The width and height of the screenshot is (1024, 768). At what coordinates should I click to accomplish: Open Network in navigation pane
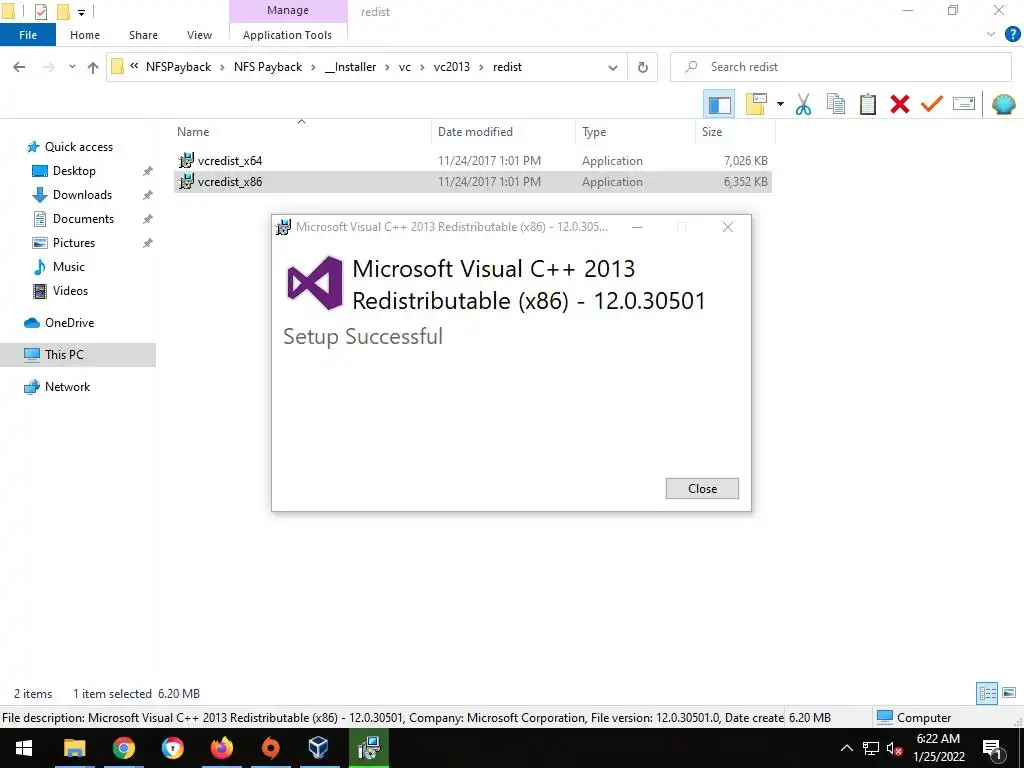67,387
